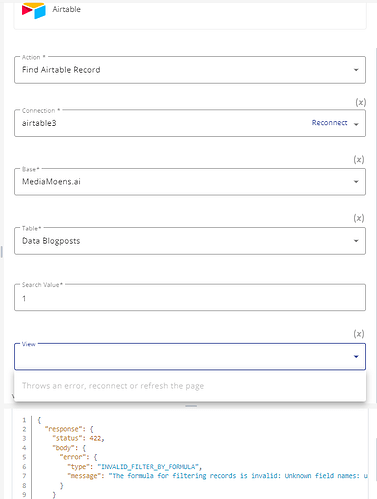This screenshot has width=377, height=499.
Task: Open the Action dropdown arrow
Action: pos(356,70)
